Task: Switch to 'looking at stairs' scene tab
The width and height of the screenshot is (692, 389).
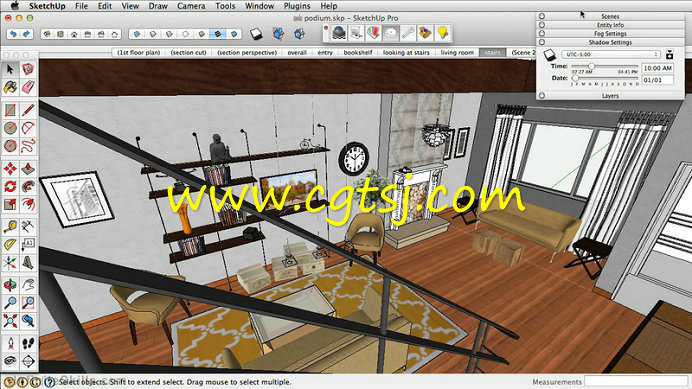Action: coord(406,53)
